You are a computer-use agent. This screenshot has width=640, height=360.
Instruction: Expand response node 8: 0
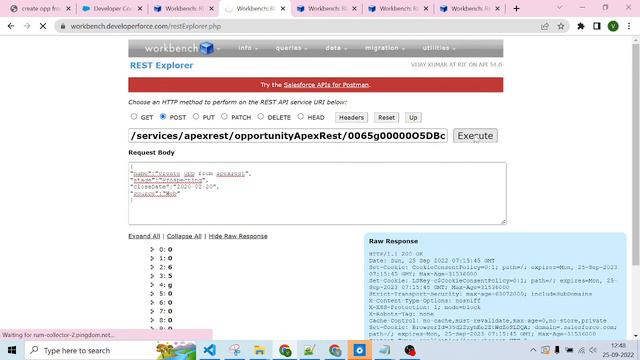pos(152,320)
